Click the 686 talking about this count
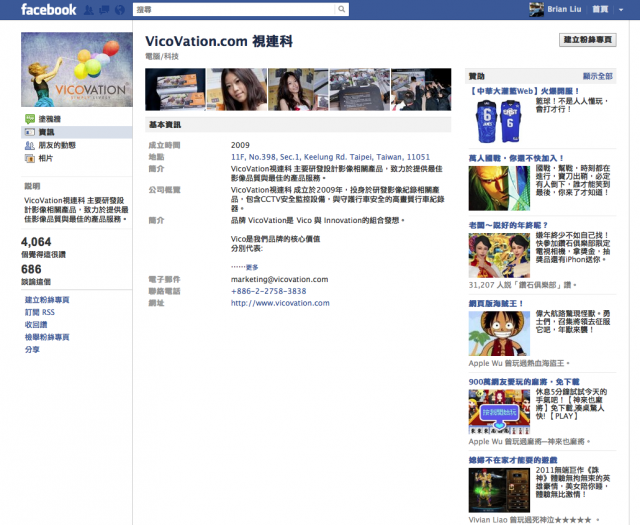This screenshot has width=640, height=525. pos(31,269)
